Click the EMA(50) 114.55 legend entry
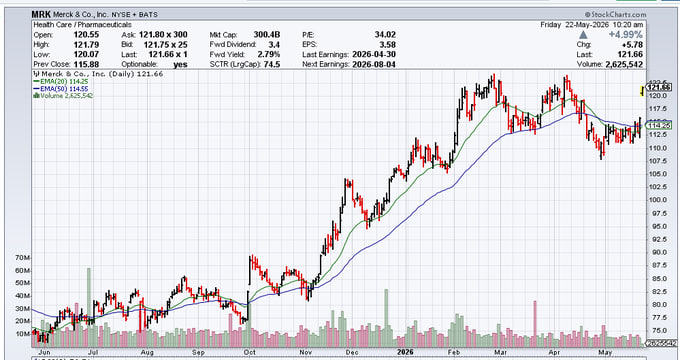This screenshot has width=680, height=360. 61,88
